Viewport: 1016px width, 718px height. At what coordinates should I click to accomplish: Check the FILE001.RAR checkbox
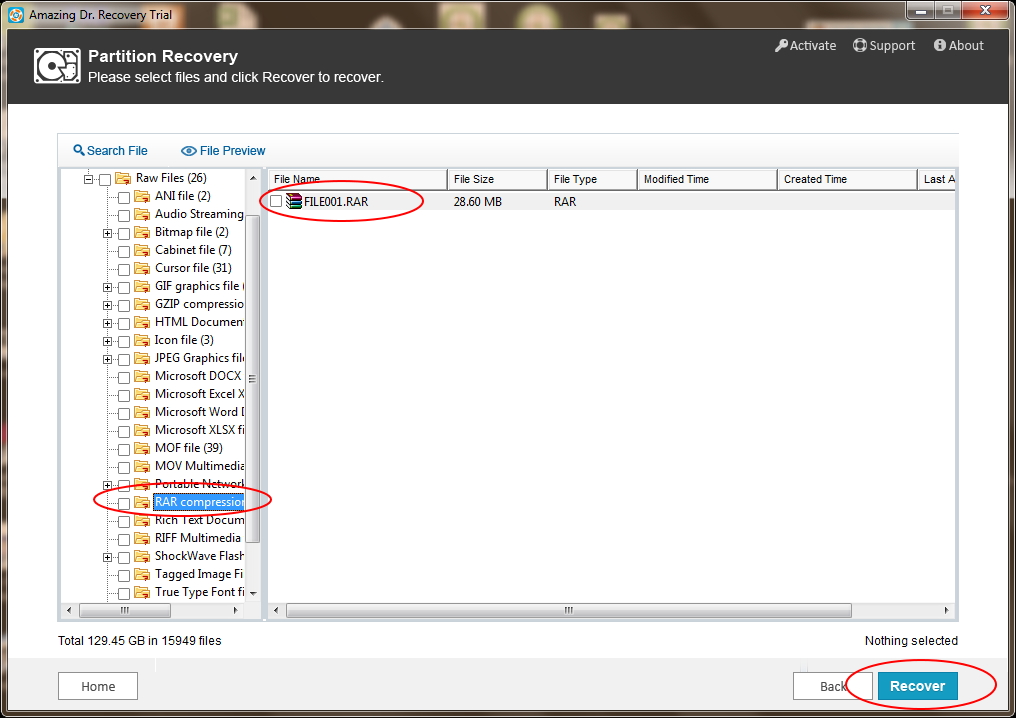pyautogui.click(x=277, y=201)
